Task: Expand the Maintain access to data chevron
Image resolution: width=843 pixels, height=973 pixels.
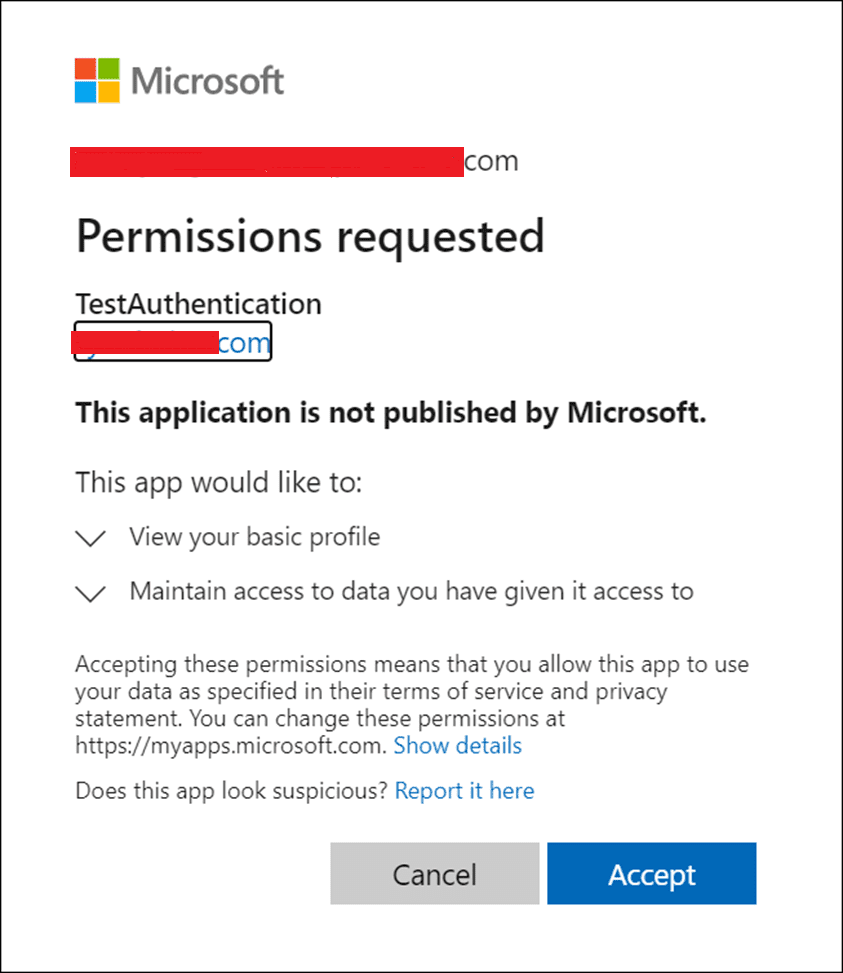Action: coord(91,593)
